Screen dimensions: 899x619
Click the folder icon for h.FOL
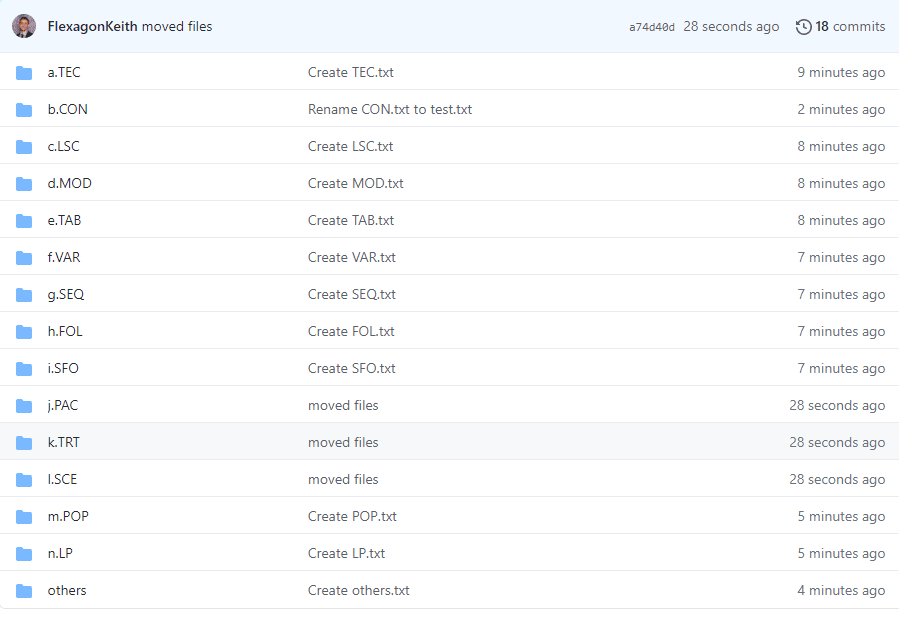pos(24,332)
